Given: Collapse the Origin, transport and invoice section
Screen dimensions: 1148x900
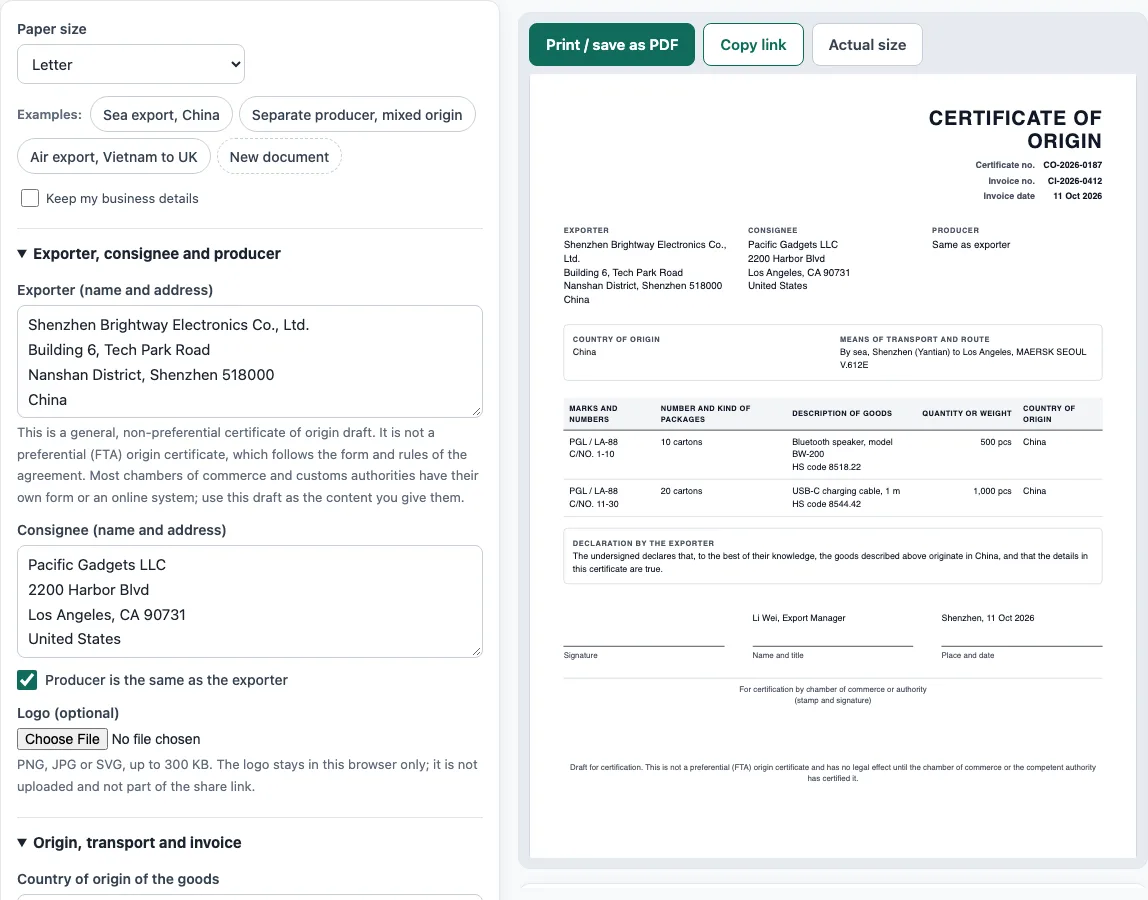Looking at the screenshot, I should (x=129, y=843).
